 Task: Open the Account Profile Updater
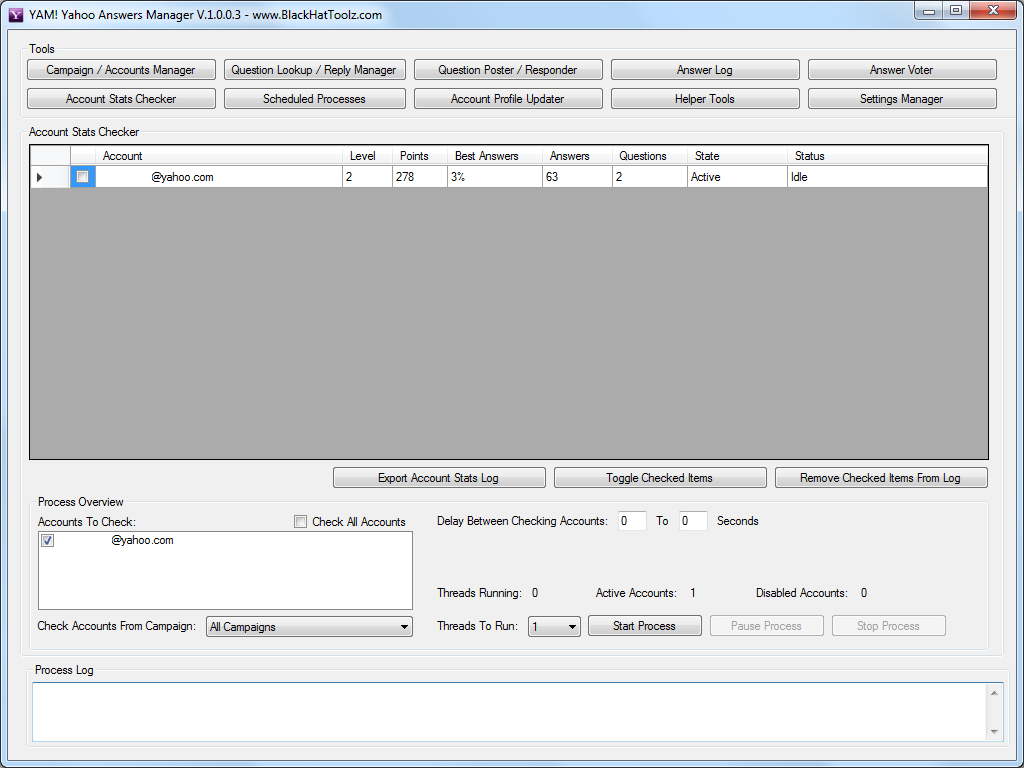click(x=507, y=99)
